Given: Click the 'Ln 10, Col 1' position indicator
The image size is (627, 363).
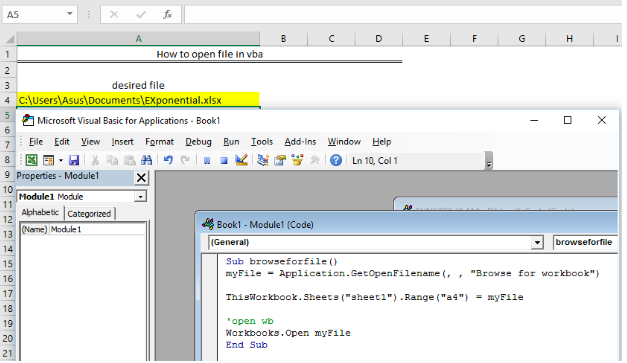Looking at the screenshot, I should point(375,161).
